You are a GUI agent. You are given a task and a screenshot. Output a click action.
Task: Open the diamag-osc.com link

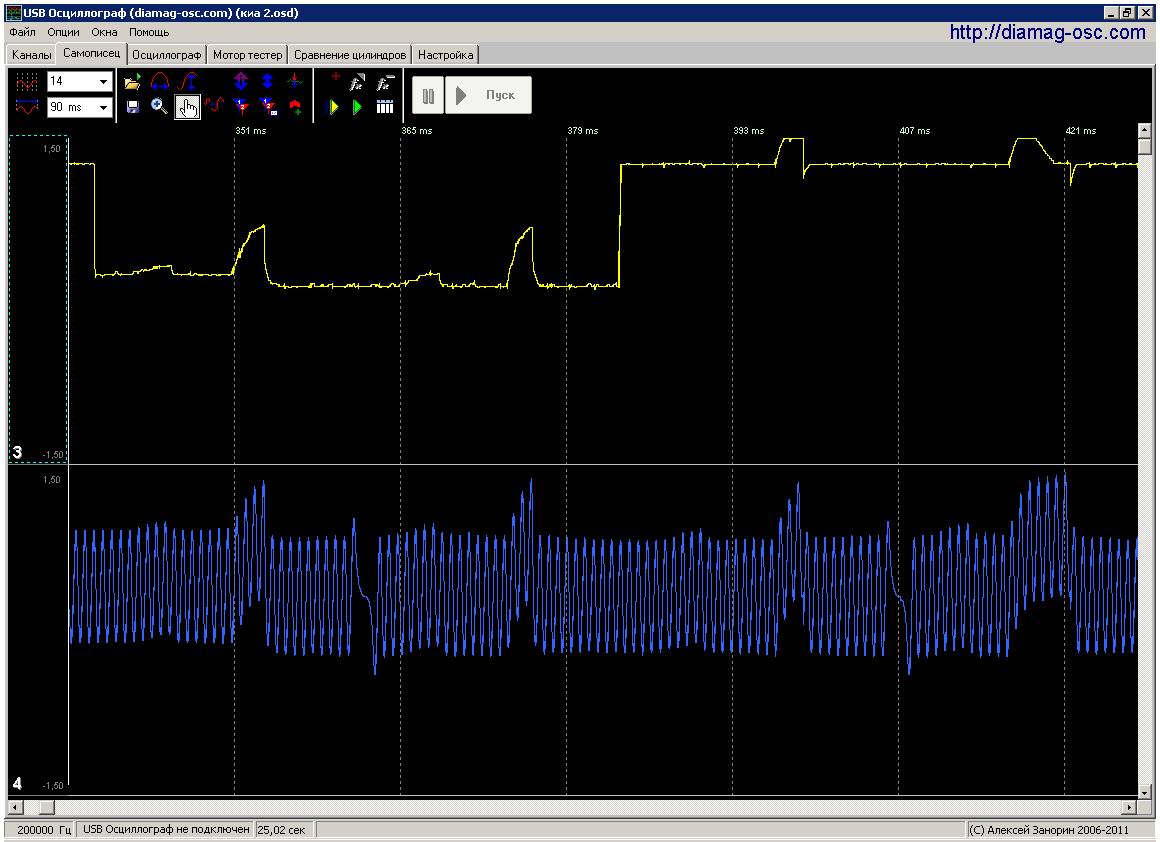click(x=1048, y=33)
